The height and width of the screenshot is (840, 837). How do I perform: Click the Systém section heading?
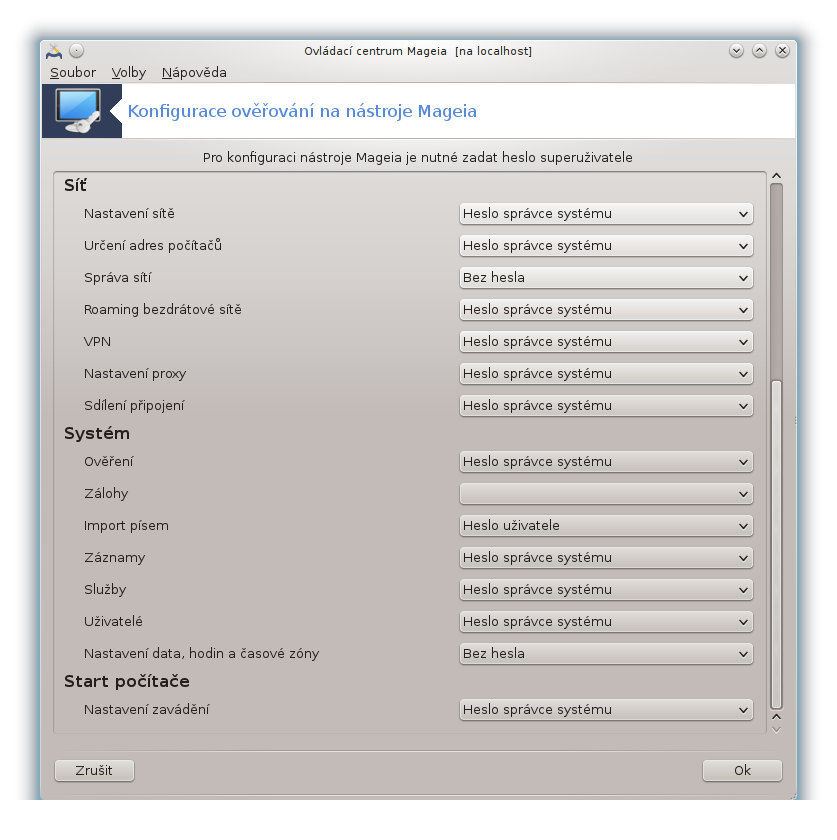[97, 433]
